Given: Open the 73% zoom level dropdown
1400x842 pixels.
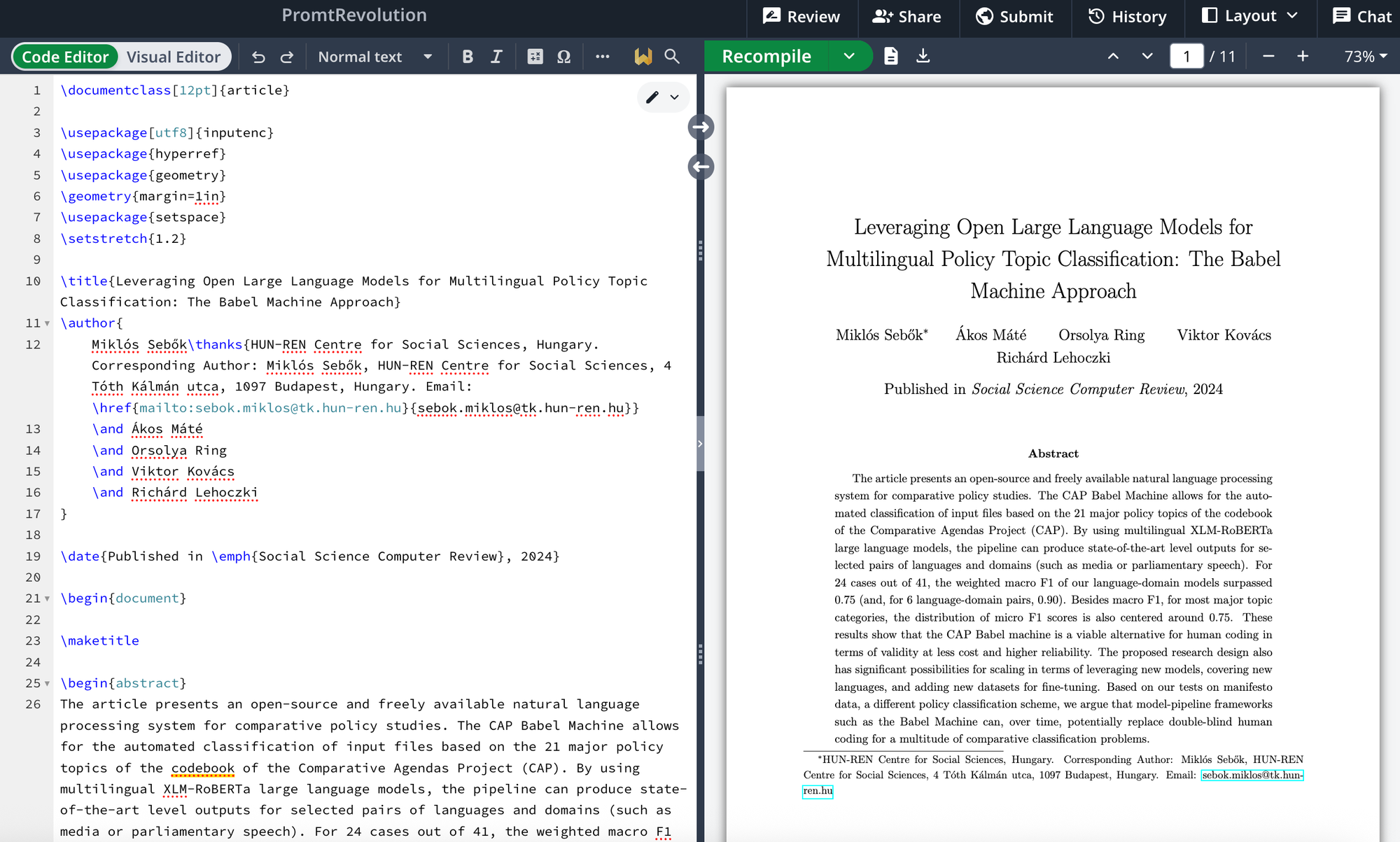Looking at the screenshot, I should pos(1365,56).
